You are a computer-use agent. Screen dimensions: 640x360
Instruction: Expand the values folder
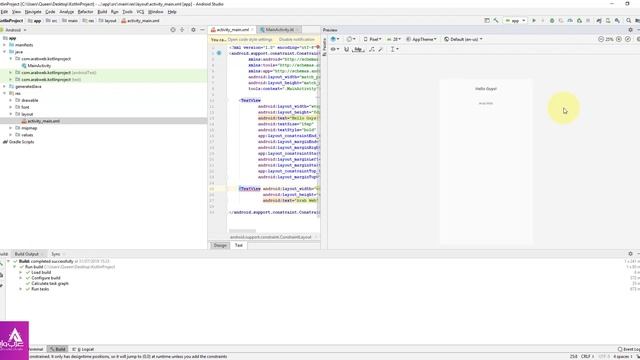pos(11,135)
